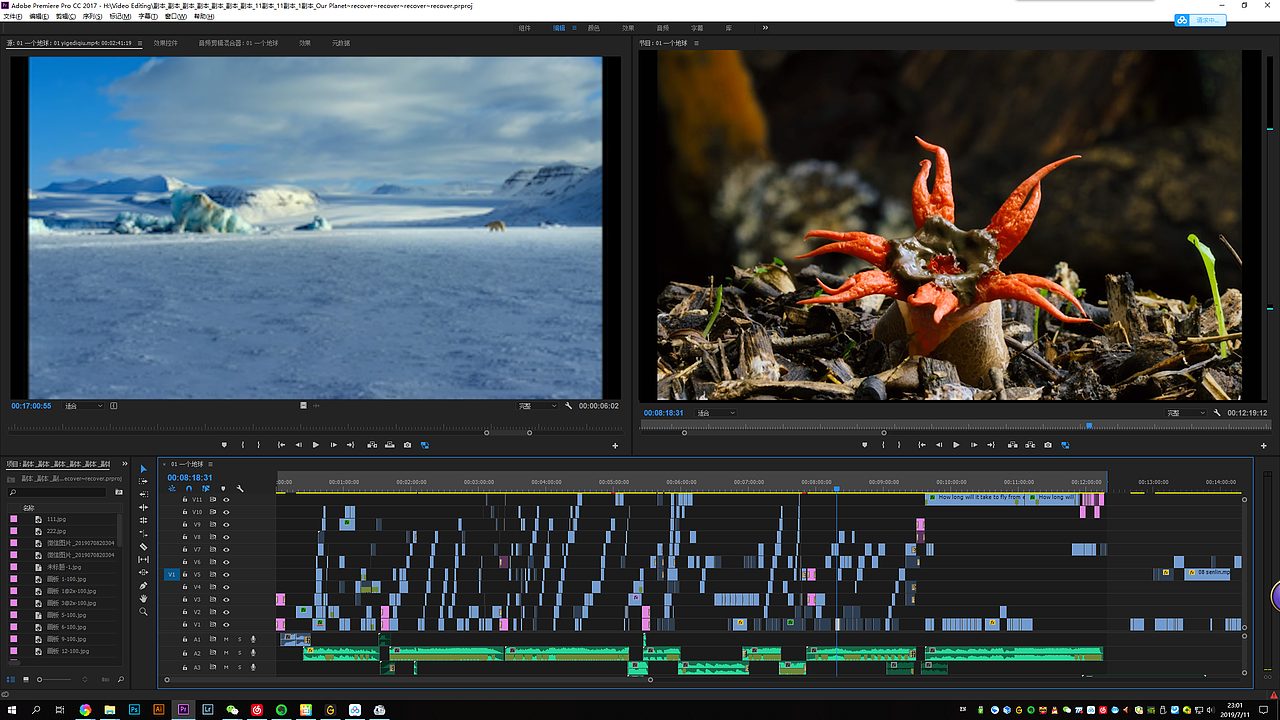The height and width of the screenshot is (720, 1280).
Task: Open Source monitor settings wrench
Action: coord(568,406)
